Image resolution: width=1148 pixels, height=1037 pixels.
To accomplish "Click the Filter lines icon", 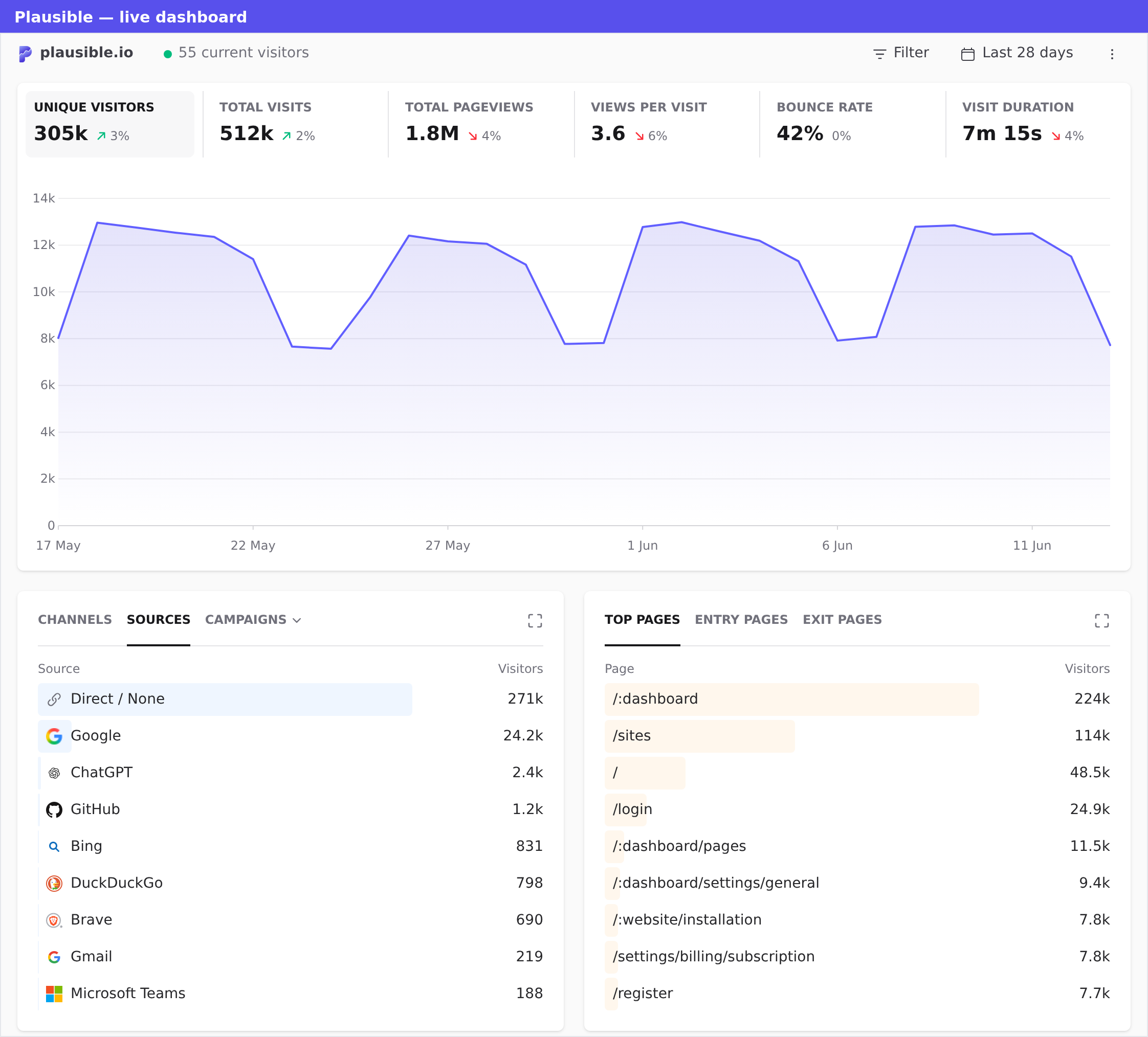I will [x=880, y=54].
